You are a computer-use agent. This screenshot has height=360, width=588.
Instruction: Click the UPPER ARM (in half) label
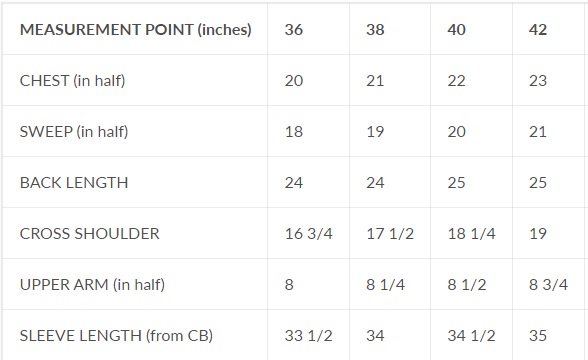(x=92, y=285)
